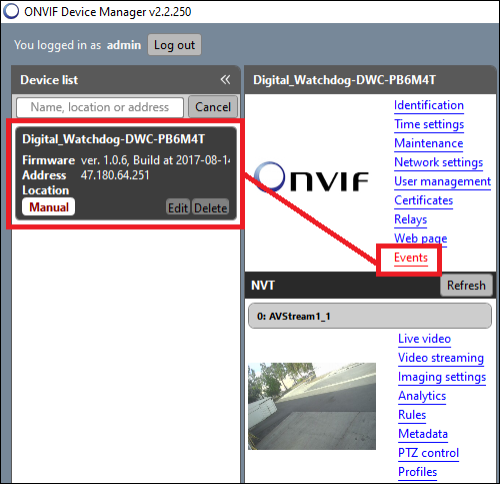This screenshot has width=500, height=484.
Task: Click the ONVIF Device Manager title icon
Action: tap(11, 11)
